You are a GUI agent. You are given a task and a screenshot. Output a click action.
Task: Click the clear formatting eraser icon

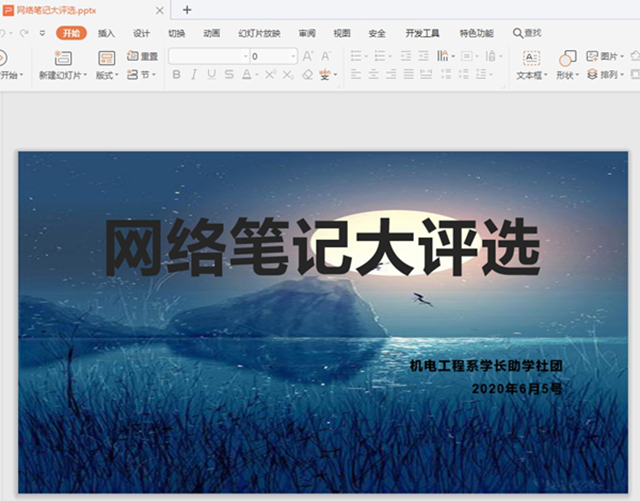point(307,75)
